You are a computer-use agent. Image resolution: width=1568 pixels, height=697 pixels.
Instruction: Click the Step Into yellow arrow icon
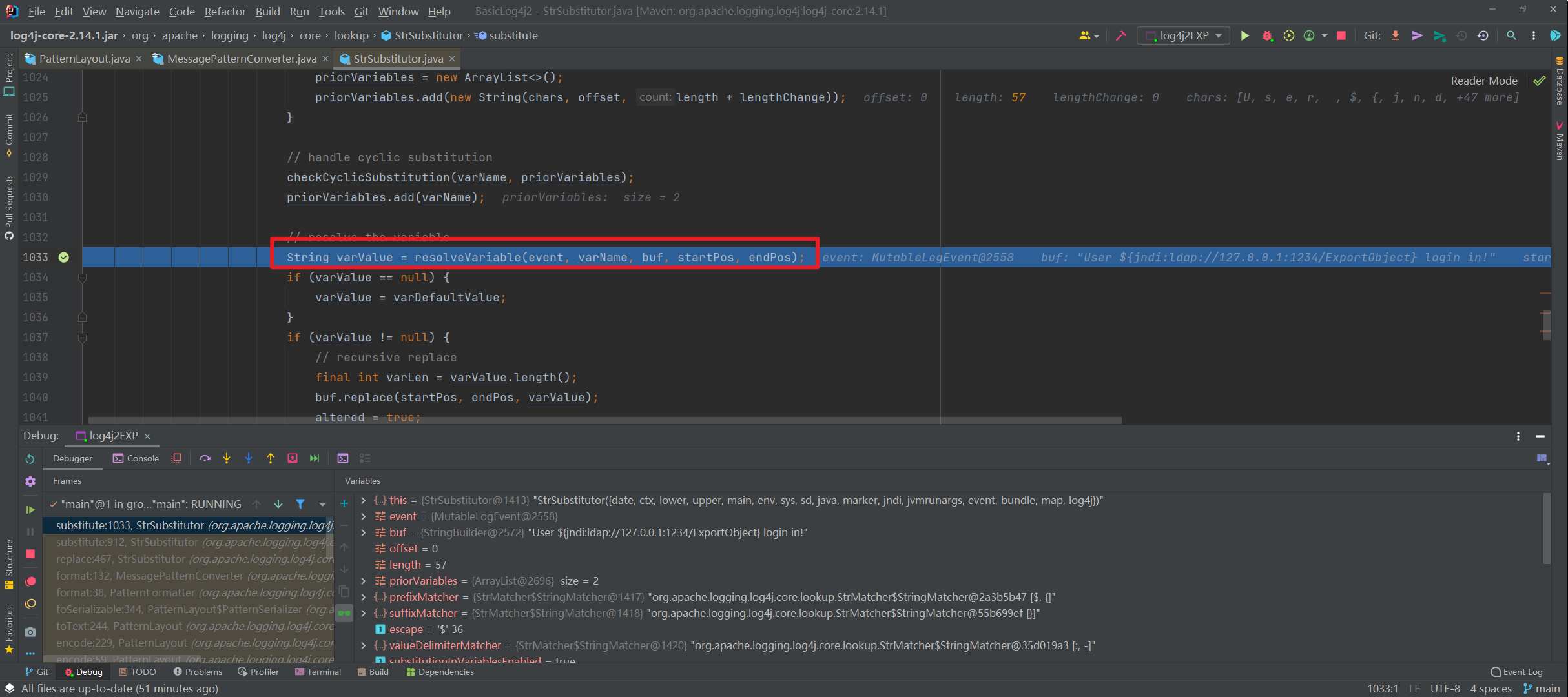(227, 458)
